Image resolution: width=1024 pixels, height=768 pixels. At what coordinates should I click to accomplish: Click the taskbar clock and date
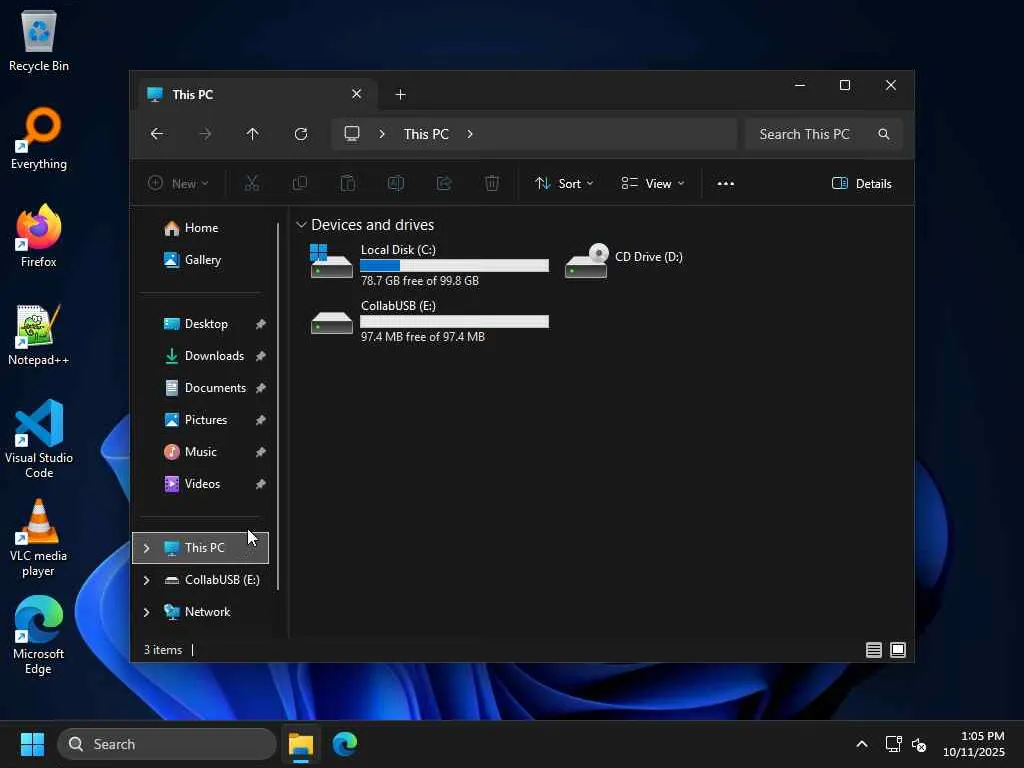pos(974,744)
